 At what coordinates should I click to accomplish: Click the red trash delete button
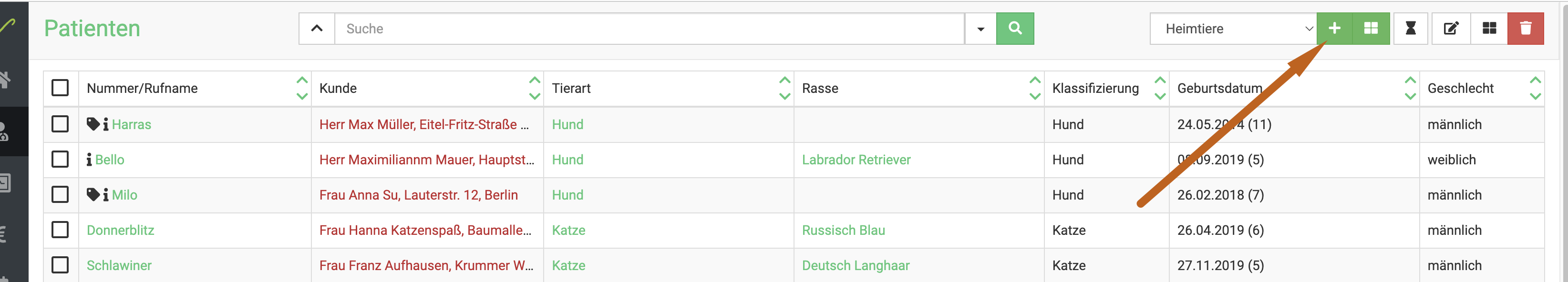coord(1526,29)
